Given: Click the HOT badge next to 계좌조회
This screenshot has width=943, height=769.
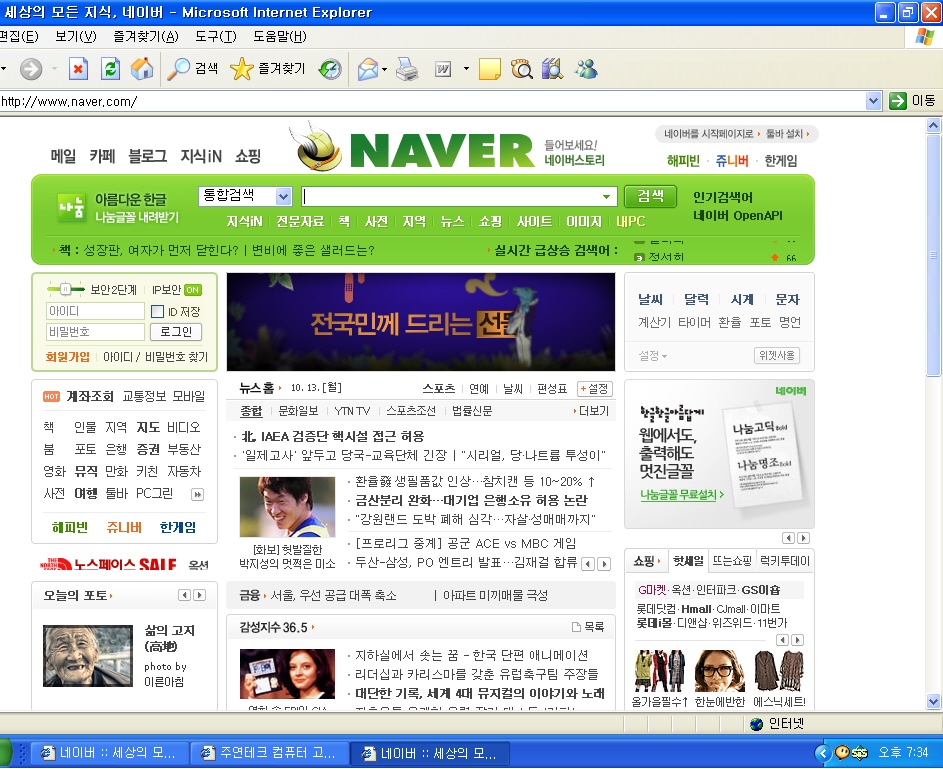Looking at the screenshot, I should [51, 397].
